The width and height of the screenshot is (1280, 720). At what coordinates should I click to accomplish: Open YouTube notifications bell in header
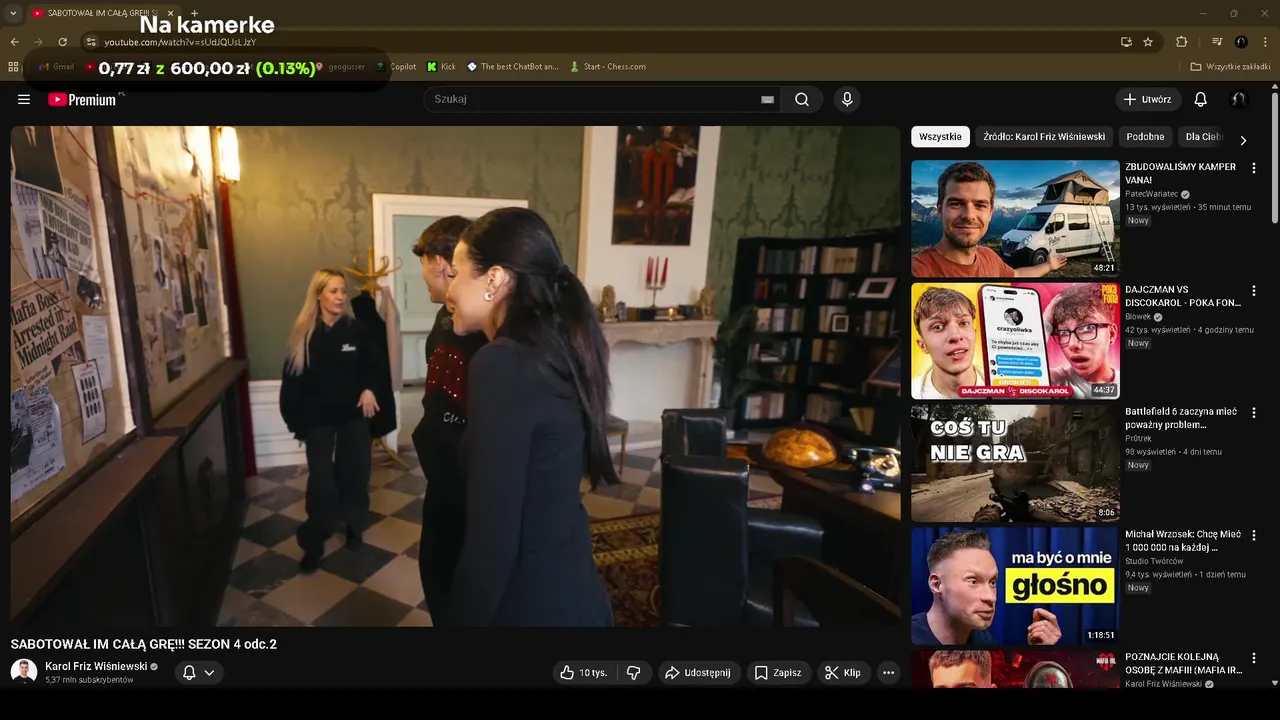pos(1201,99)
